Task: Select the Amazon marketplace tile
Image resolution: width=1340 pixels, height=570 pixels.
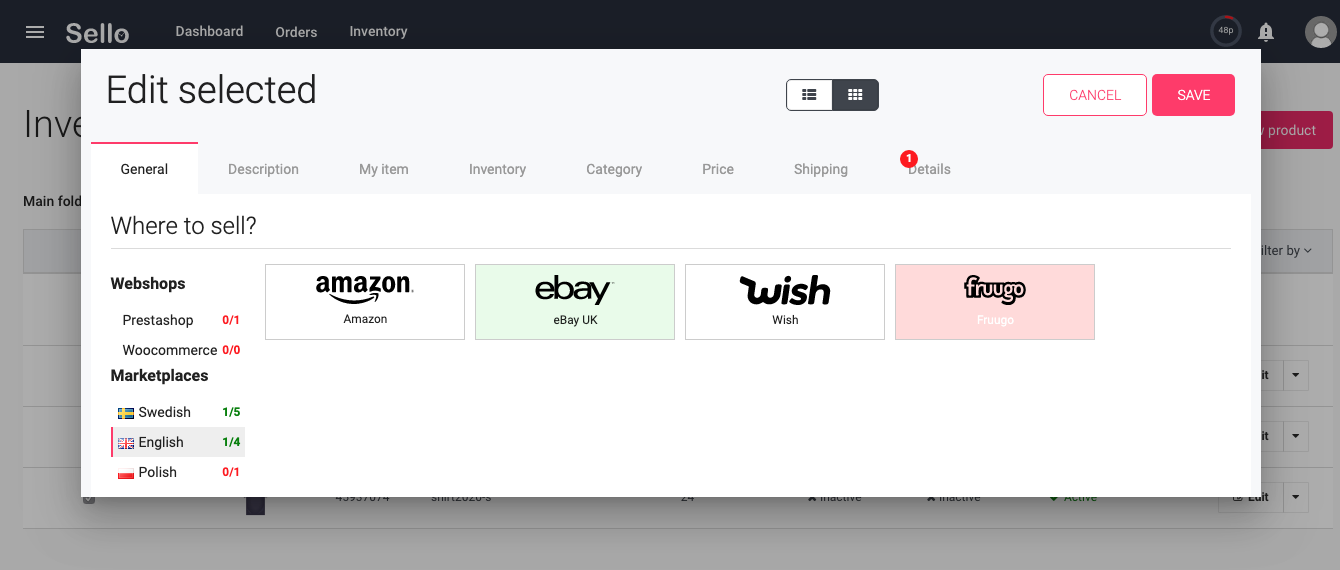Action: click(x=365, y=302)
